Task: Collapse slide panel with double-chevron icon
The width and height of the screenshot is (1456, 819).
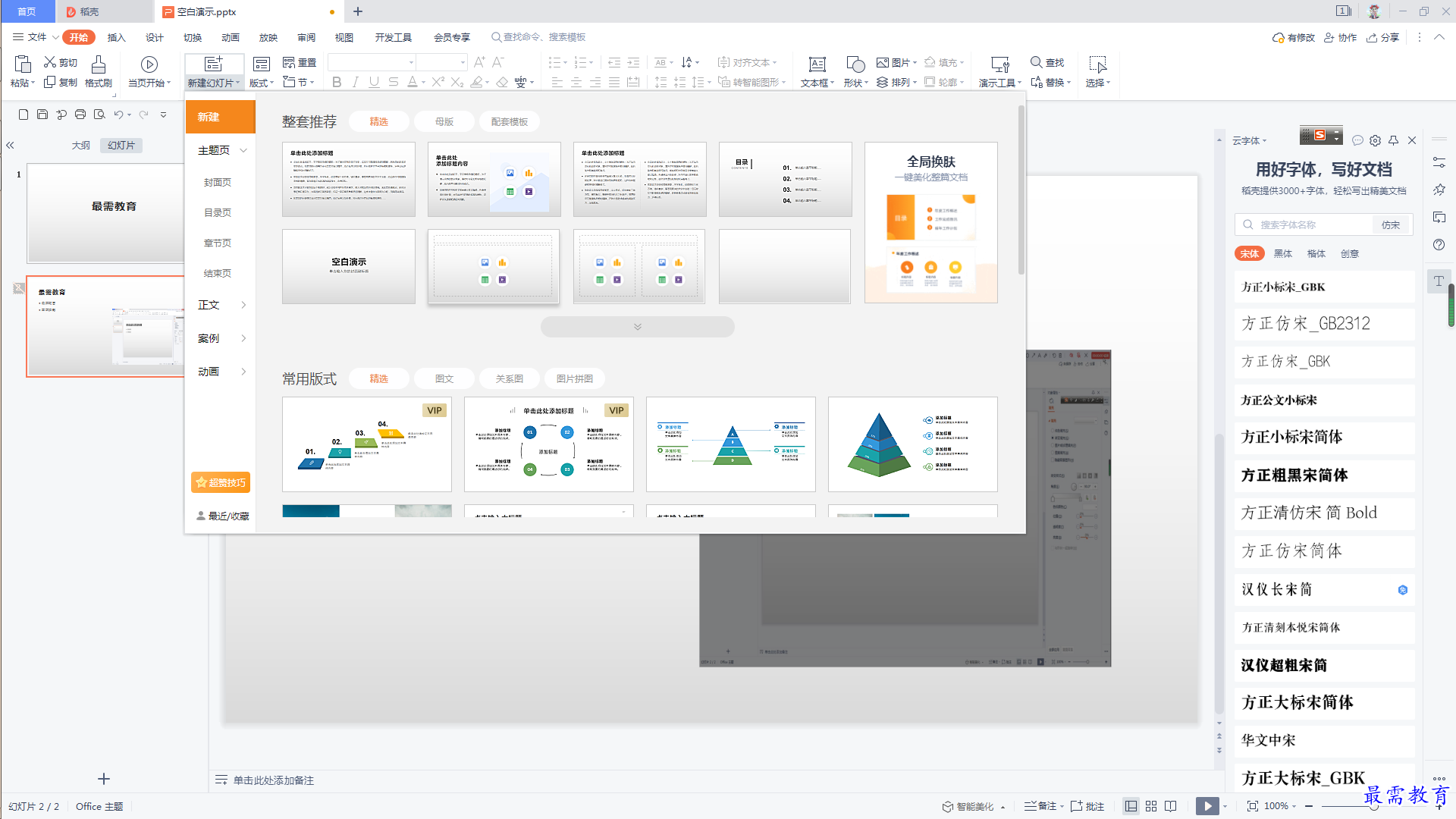Action: point(11,145)
